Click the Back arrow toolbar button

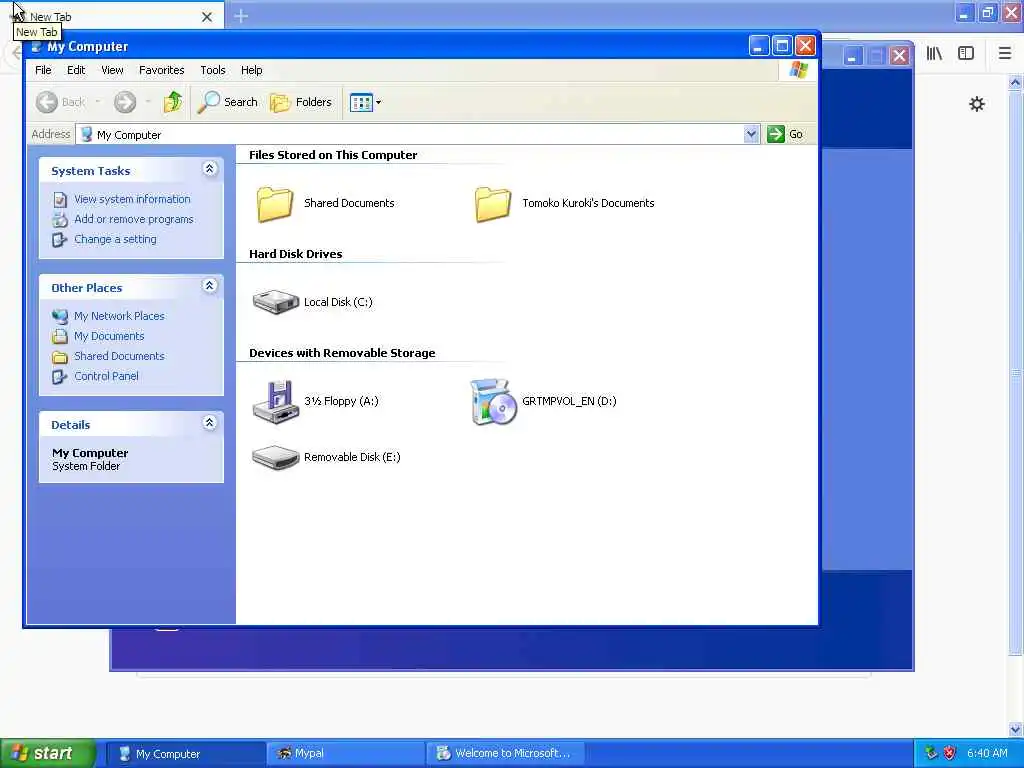(x=59, y=102)
